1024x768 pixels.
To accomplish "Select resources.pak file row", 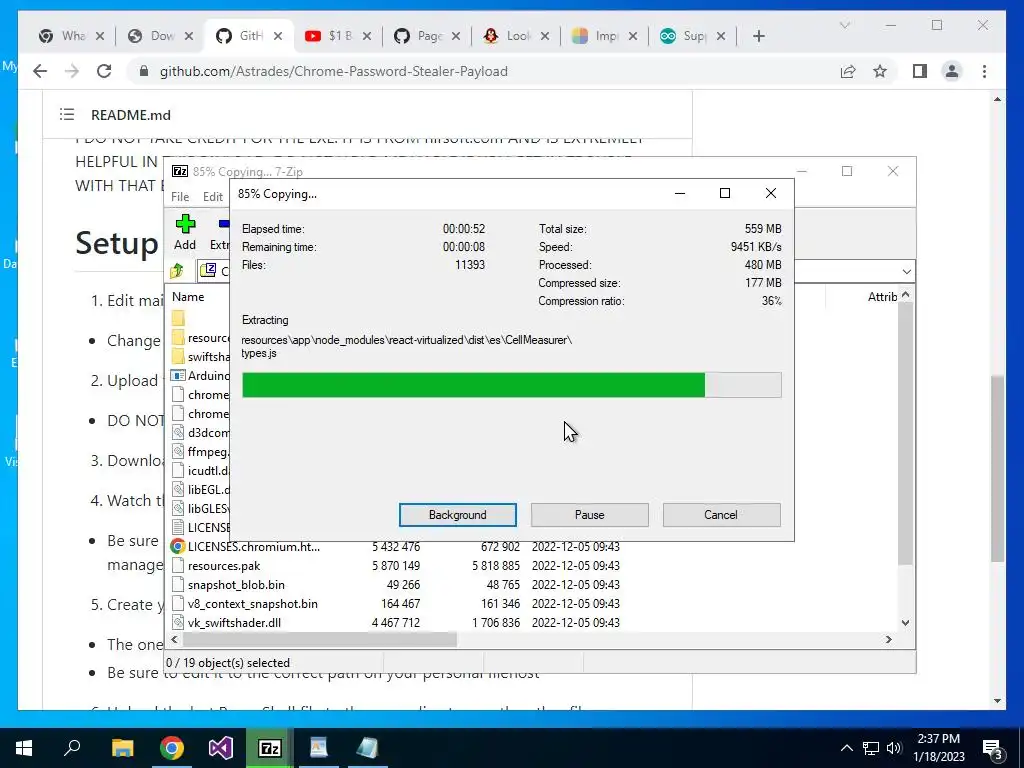I will pyautogui.click(x=395, y=566).
